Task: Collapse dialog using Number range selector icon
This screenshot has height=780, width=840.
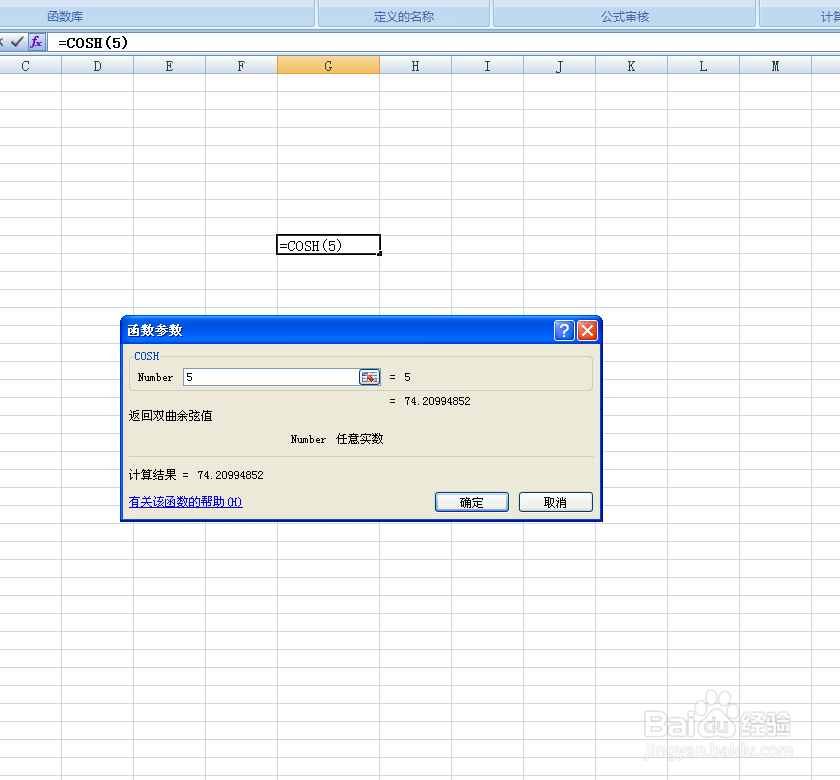Action: (369, 377)
